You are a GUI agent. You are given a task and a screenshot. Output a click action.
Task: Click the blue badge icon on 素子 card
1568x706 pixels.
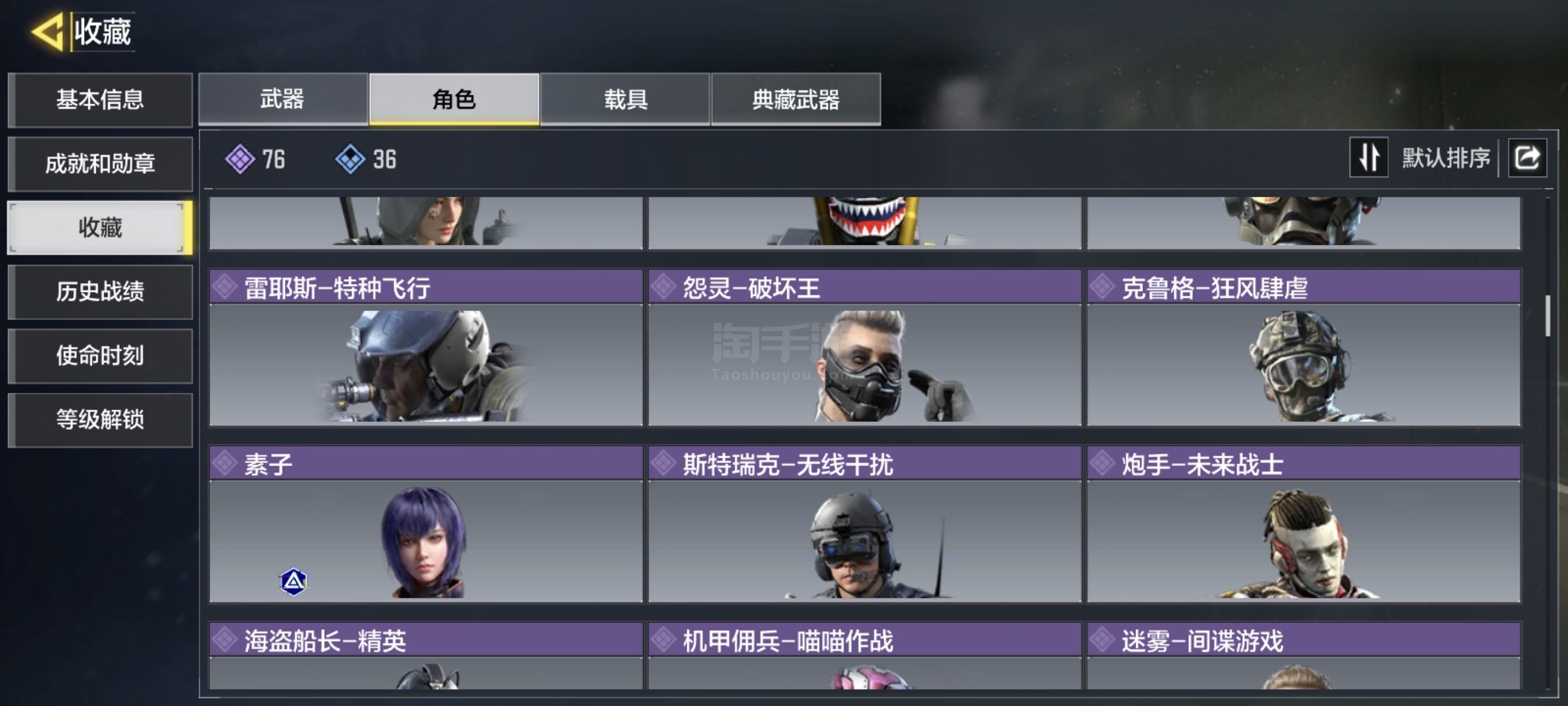[x=293, y=582]
